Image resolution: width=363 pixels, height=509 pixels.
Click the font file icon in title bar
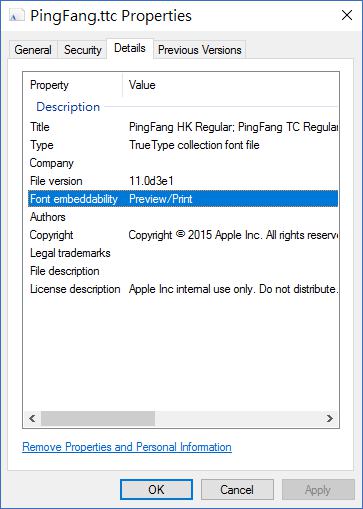[16, 15]
